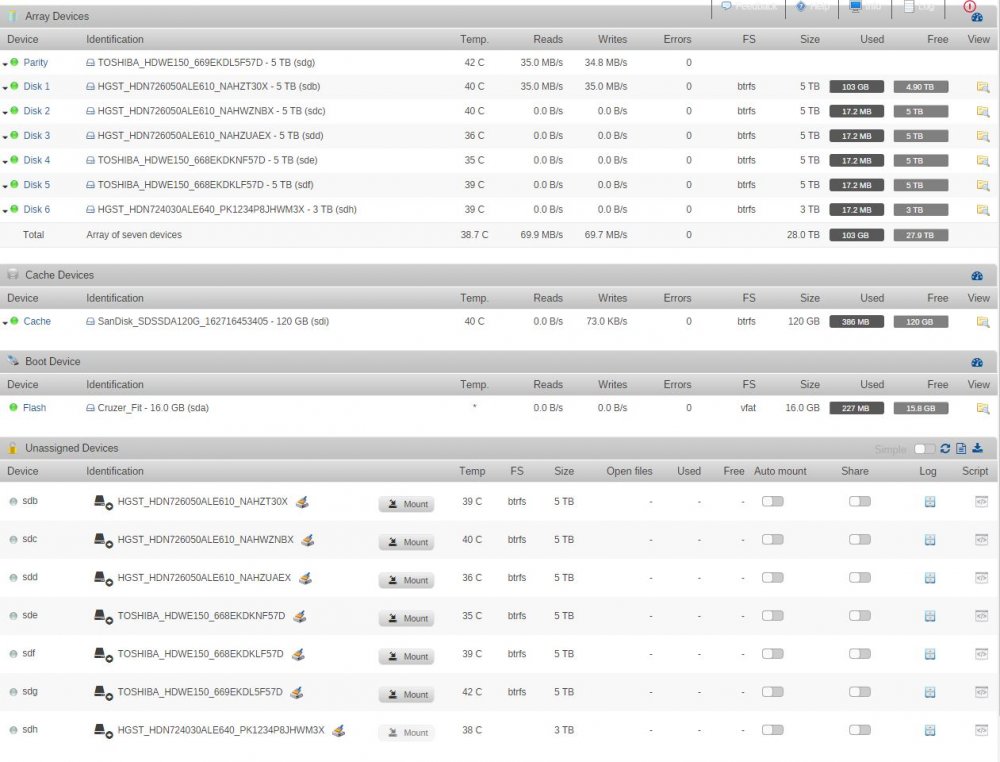Open the Disk 2 status dropdown arrow
Image resolution: width=1000 pixels, height=762 pixels.
(5, 112)
